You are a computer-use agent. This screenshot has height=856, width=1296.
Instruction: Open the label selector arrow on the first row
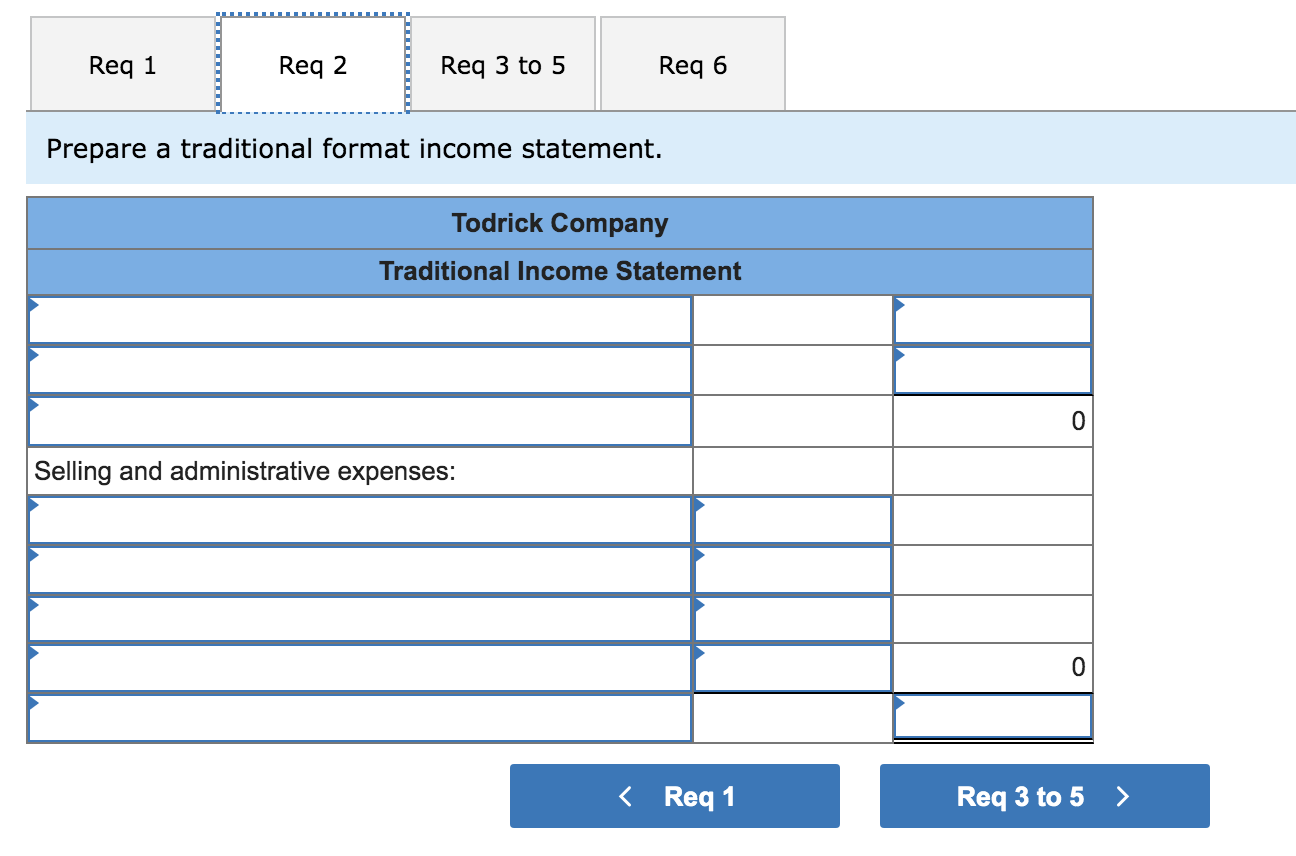(34, 303)
